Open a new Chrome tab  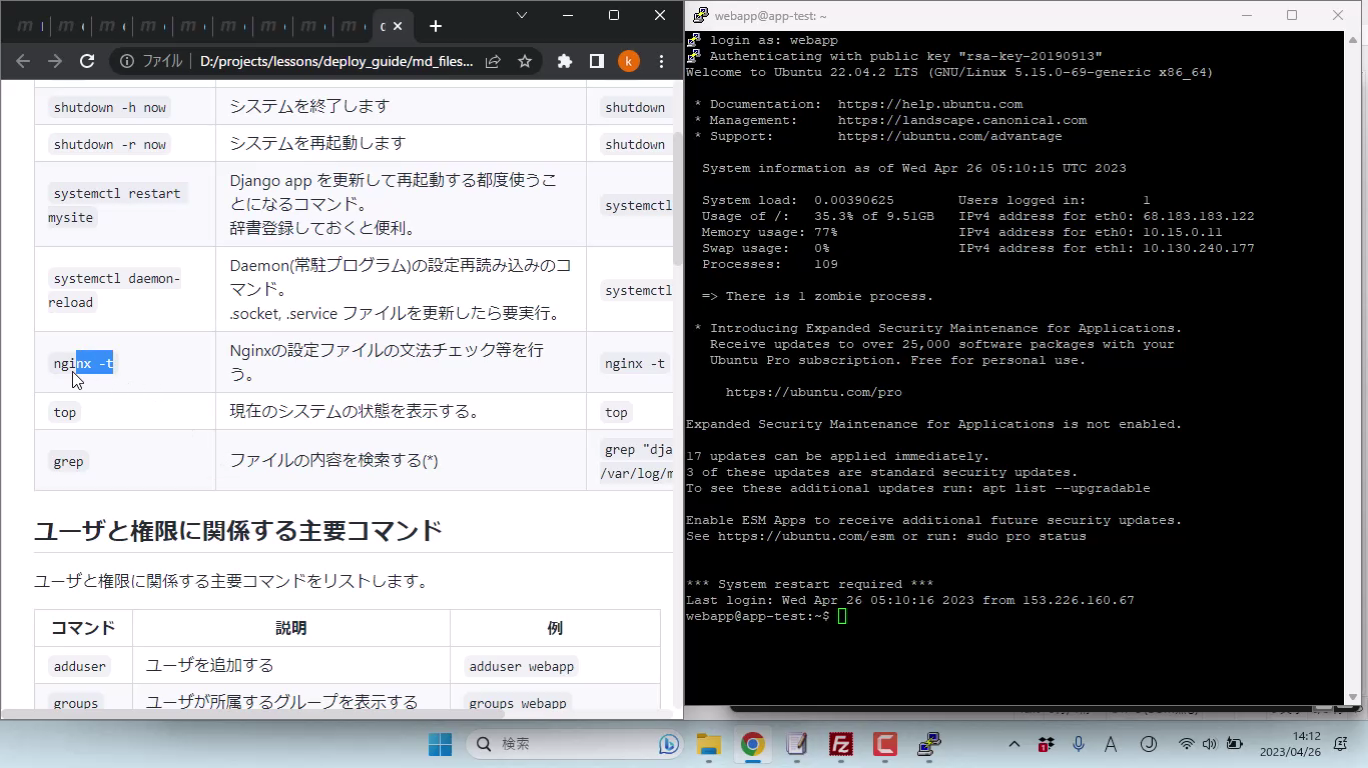tap(435, 26)
